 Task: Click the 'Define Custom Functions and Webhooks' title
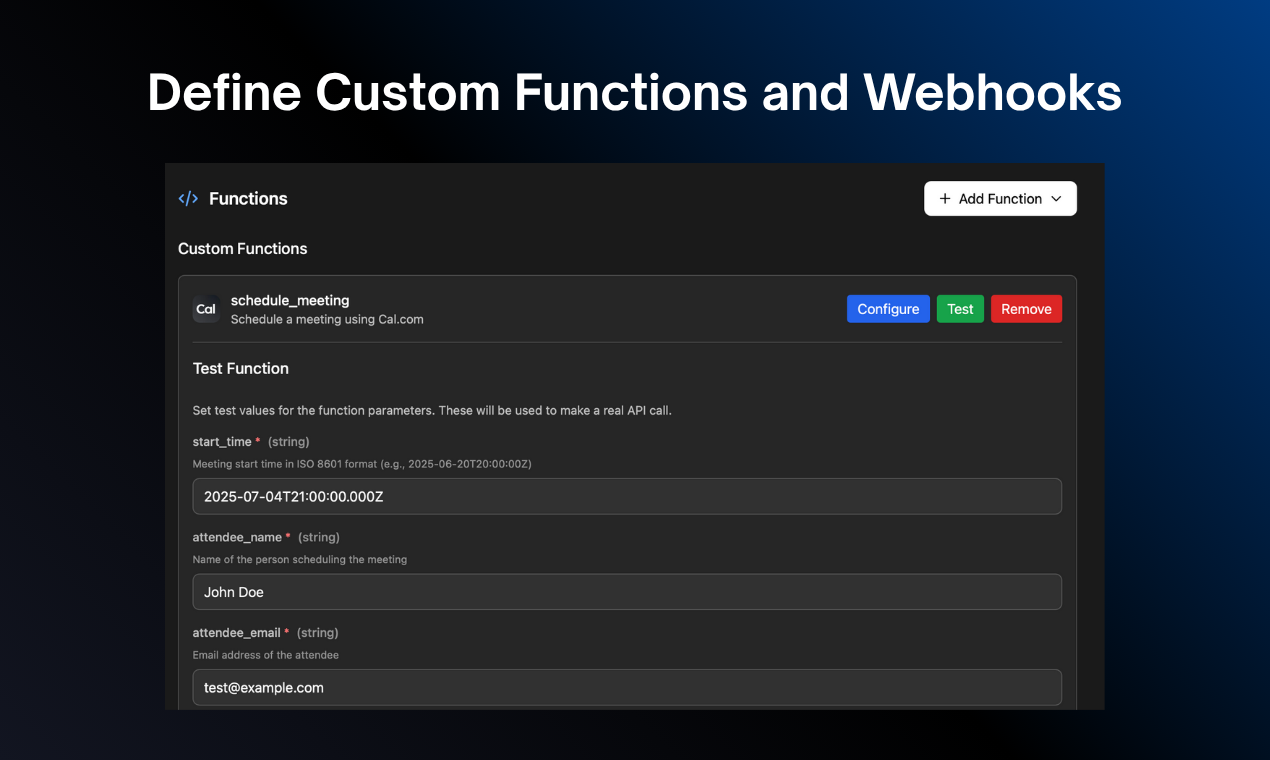click(x=635, y=92)
